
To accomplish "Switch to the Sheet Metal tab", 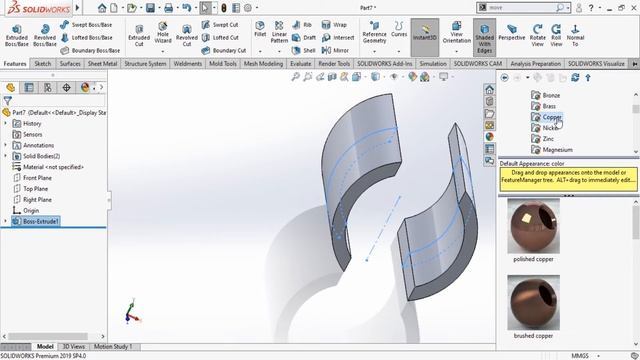I will click(x=102, y=64).
